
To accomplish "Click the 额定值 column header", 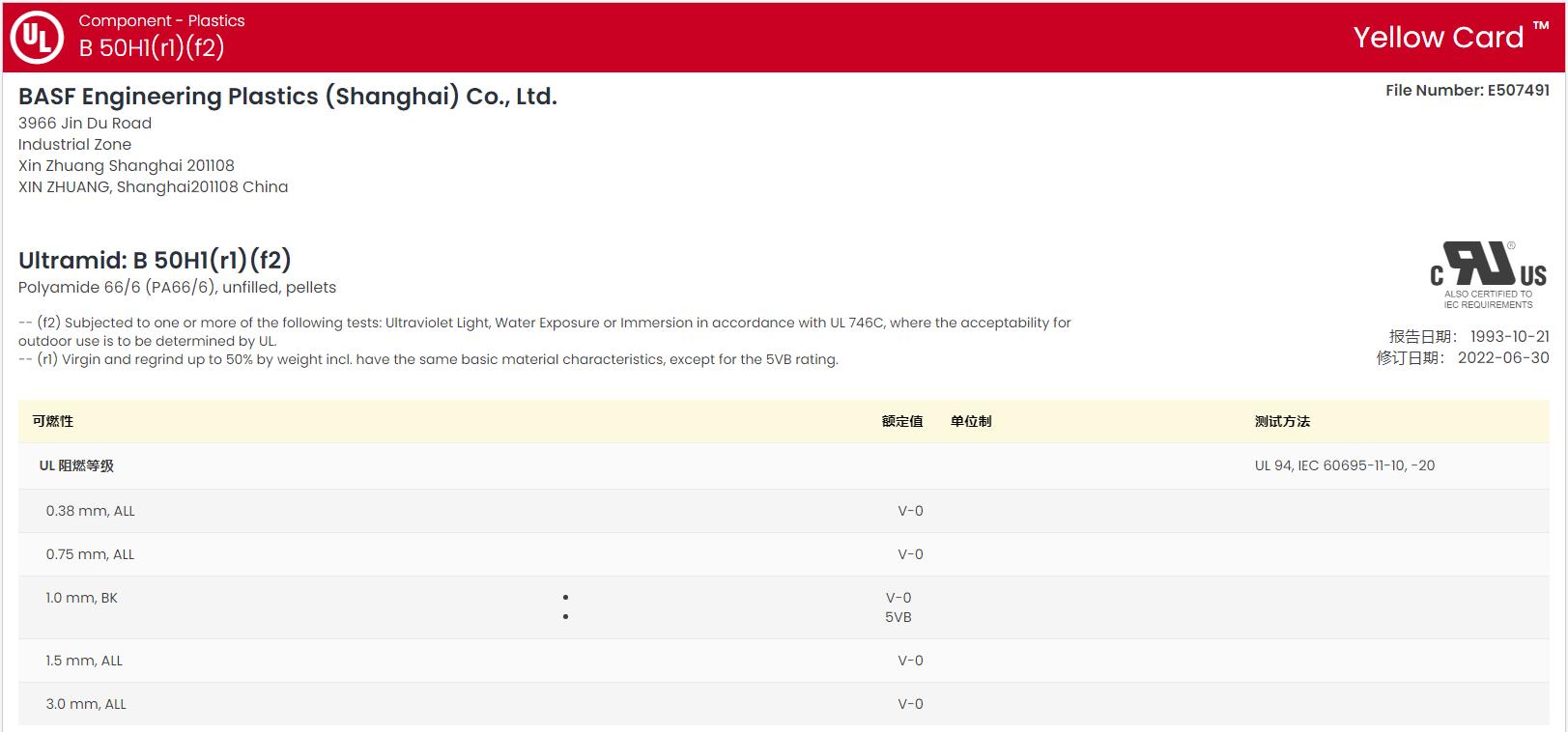I will [902, 421].
